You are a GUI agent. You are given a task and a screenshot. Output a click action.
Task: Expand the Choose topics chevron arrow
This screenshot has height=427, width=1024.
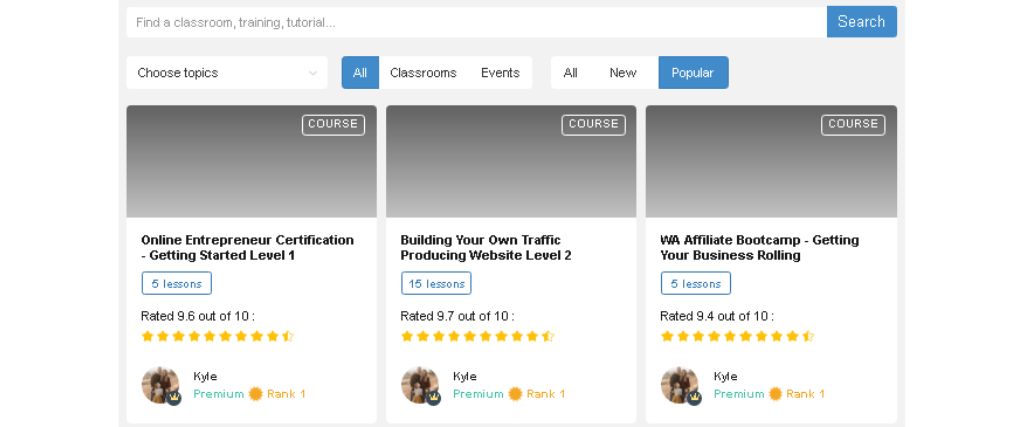click(313, 73)
